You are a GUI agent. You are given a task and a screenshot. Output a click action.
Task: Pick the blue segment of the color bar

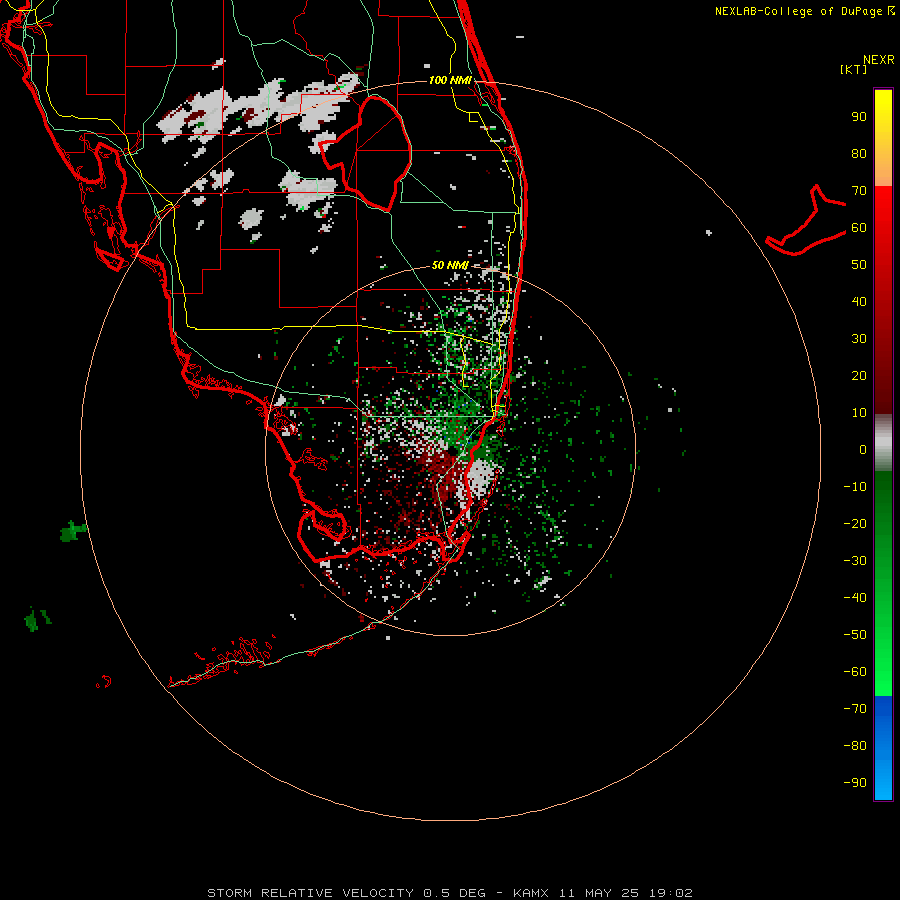(x=883, y=746)
